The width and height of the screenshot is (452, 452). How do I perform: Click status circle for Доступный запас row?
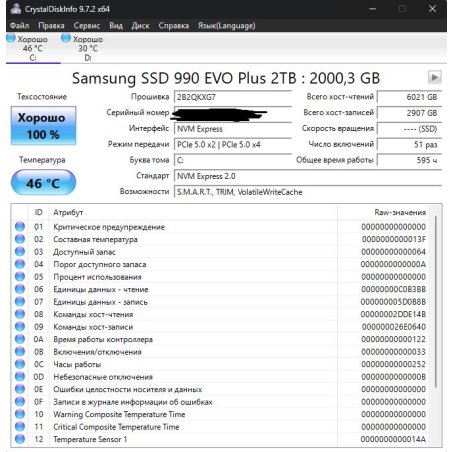click(x=20, y=252)
